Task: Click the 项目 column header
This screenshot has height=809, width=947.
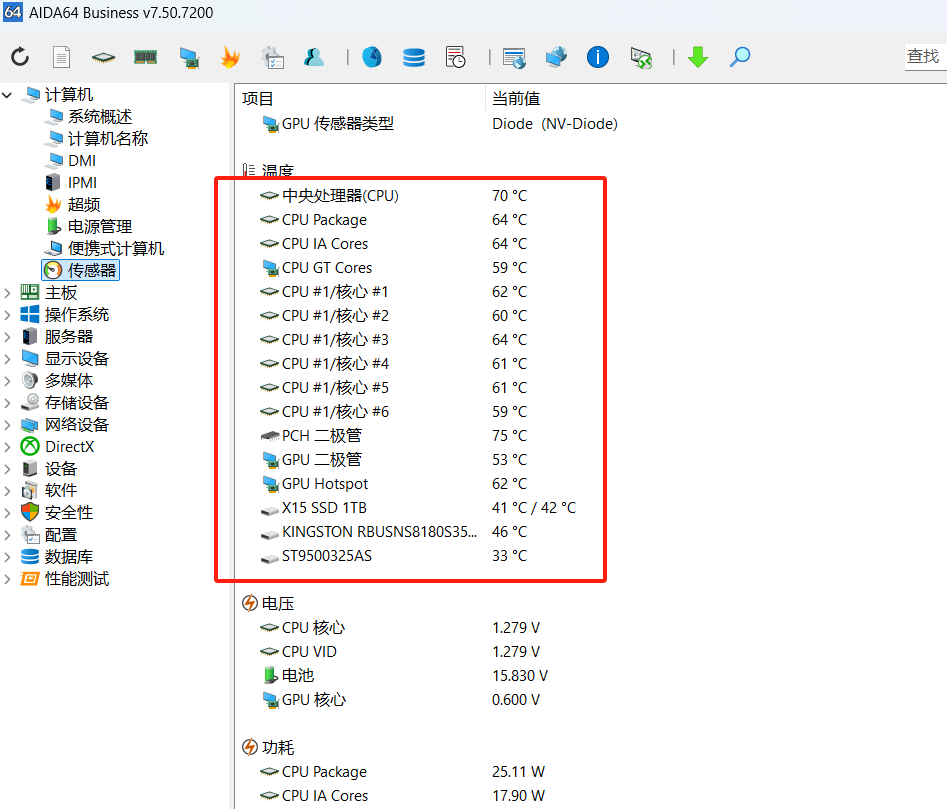Action: pos(258,98)
